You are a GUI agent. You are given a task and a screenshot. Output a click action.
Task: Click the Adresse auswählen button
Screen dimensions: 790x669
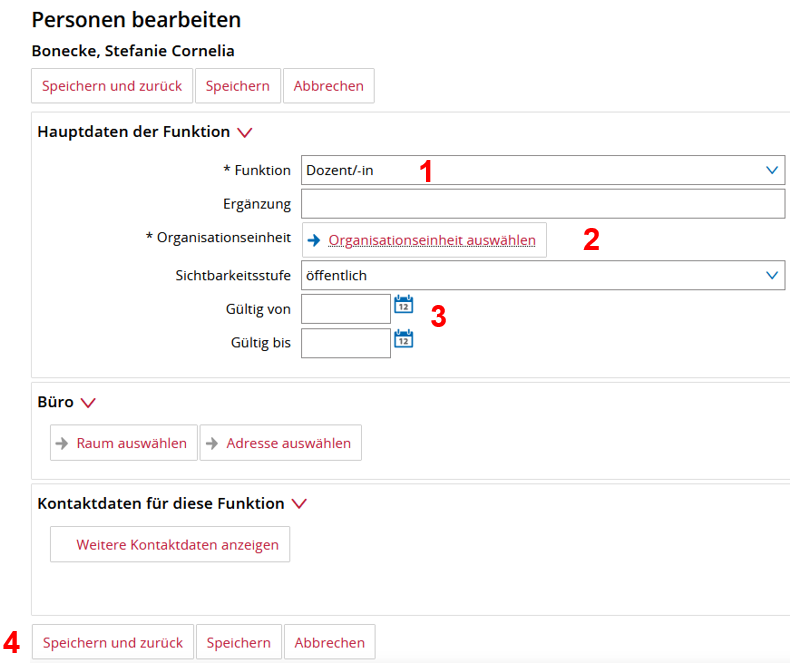[x=281, y=443]
